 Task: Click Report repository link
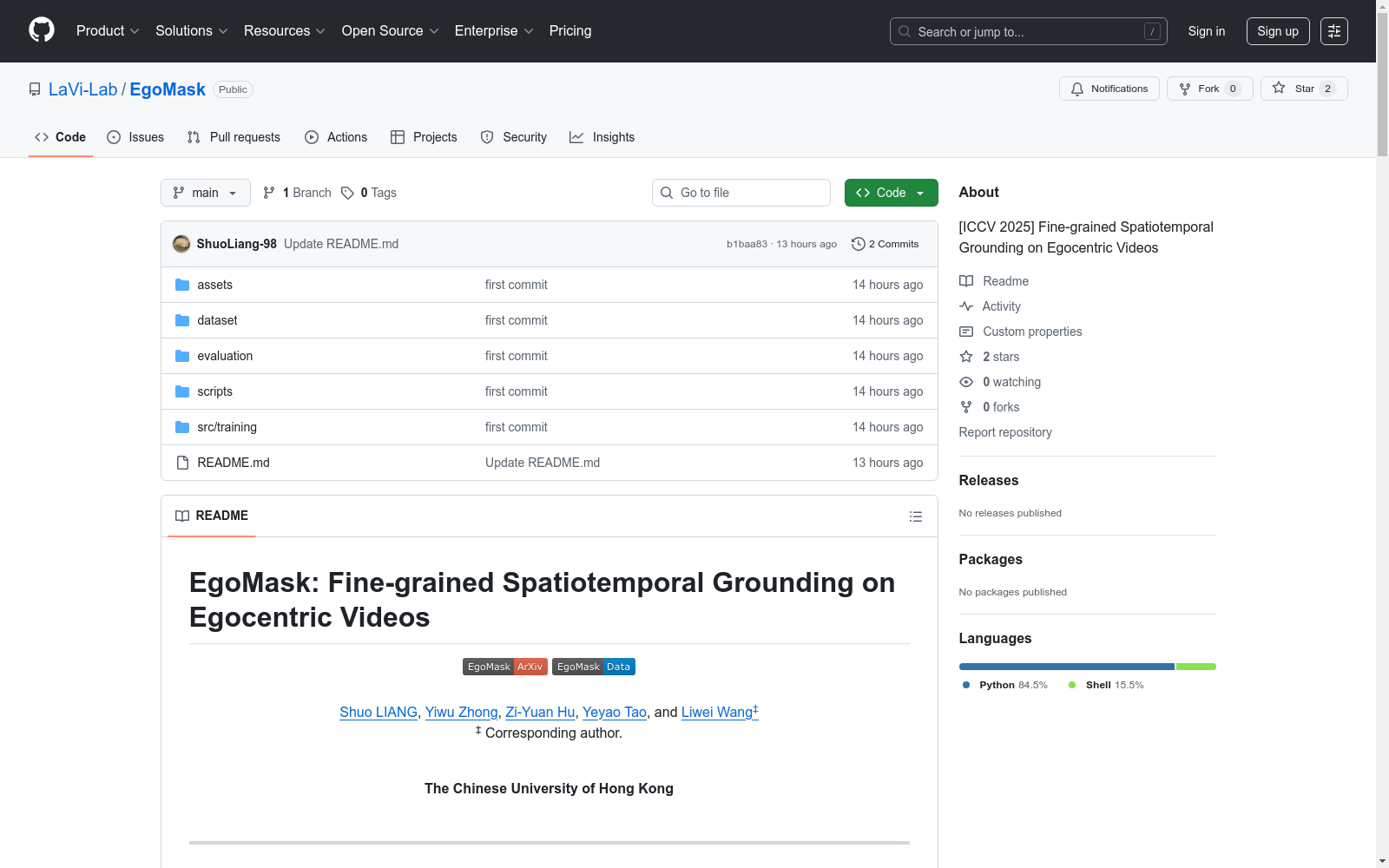coord(1005,432)
